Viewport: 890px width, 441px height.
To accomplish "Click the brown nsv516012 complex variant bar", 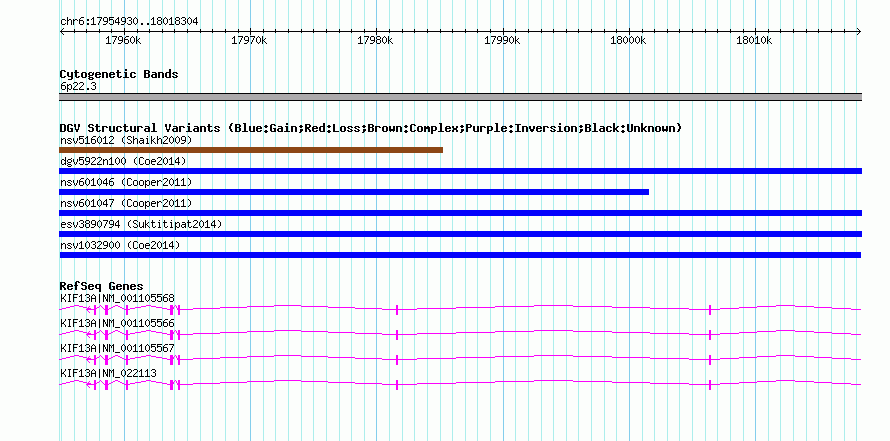I will (x=251, y=150).
